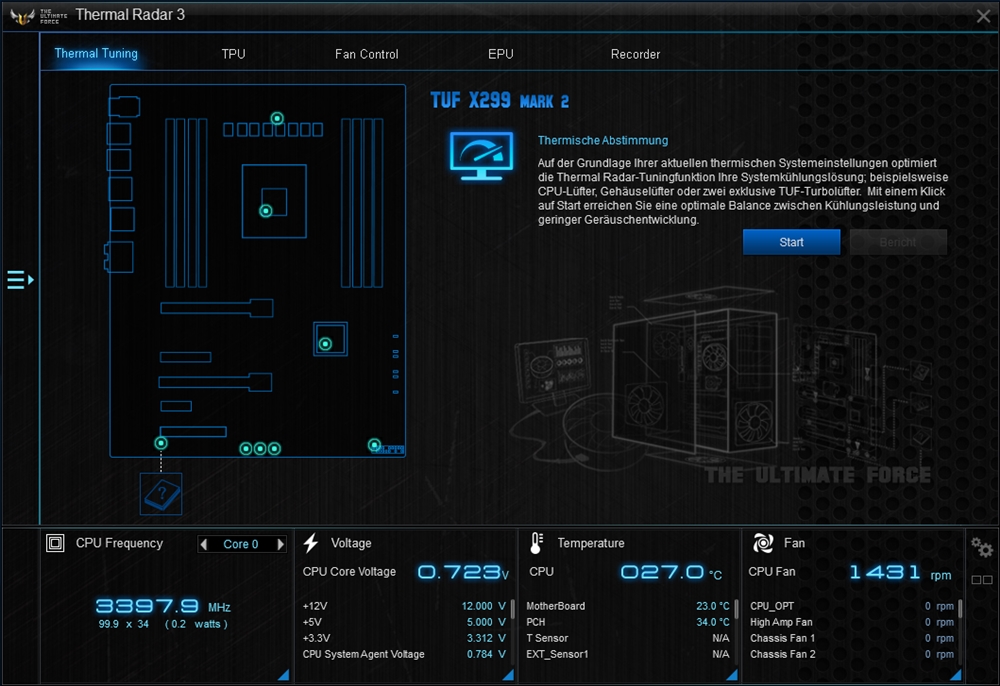
Task: Select the sensor marker above the VRM row
Action: pos(277,118)
